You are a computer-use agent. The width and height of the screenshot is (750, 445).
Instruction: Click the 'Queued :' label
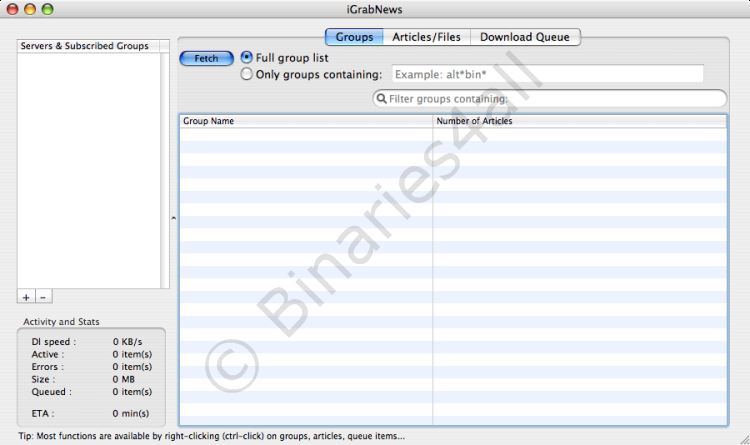[52, 391]
